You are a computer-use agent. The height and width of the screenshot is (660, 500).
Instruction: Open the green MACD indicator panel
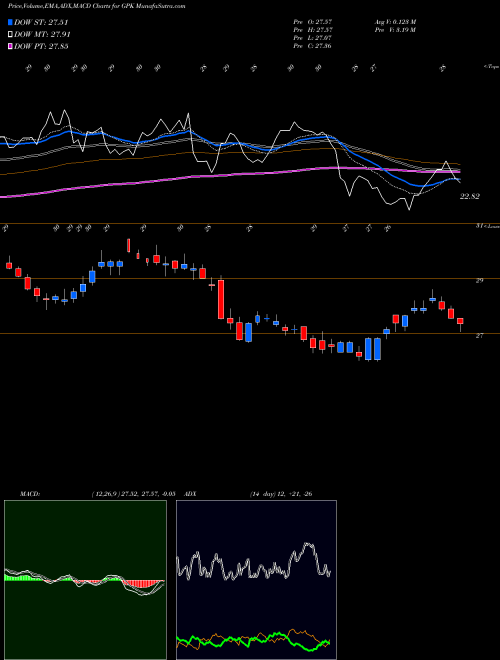click(85, 580)
